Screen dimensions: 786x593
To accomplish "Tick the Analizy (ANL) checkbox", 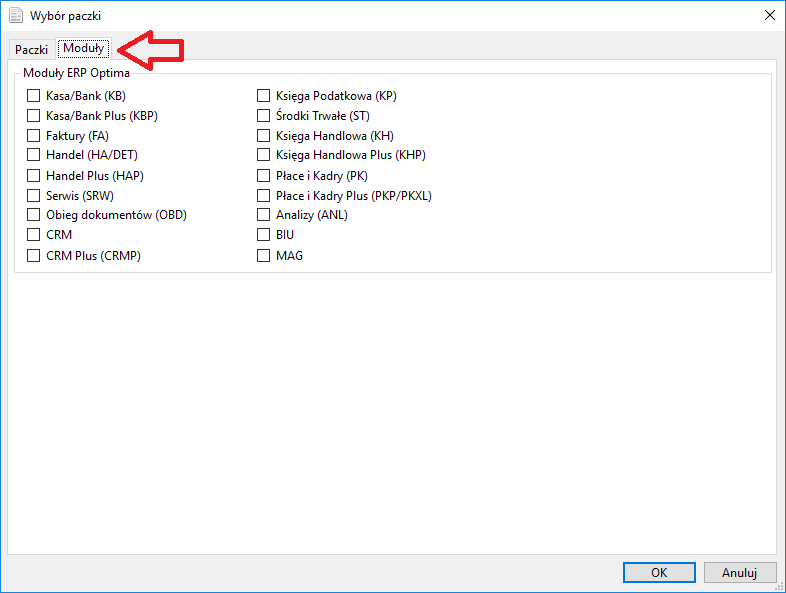I will click(x=264, y=215).
